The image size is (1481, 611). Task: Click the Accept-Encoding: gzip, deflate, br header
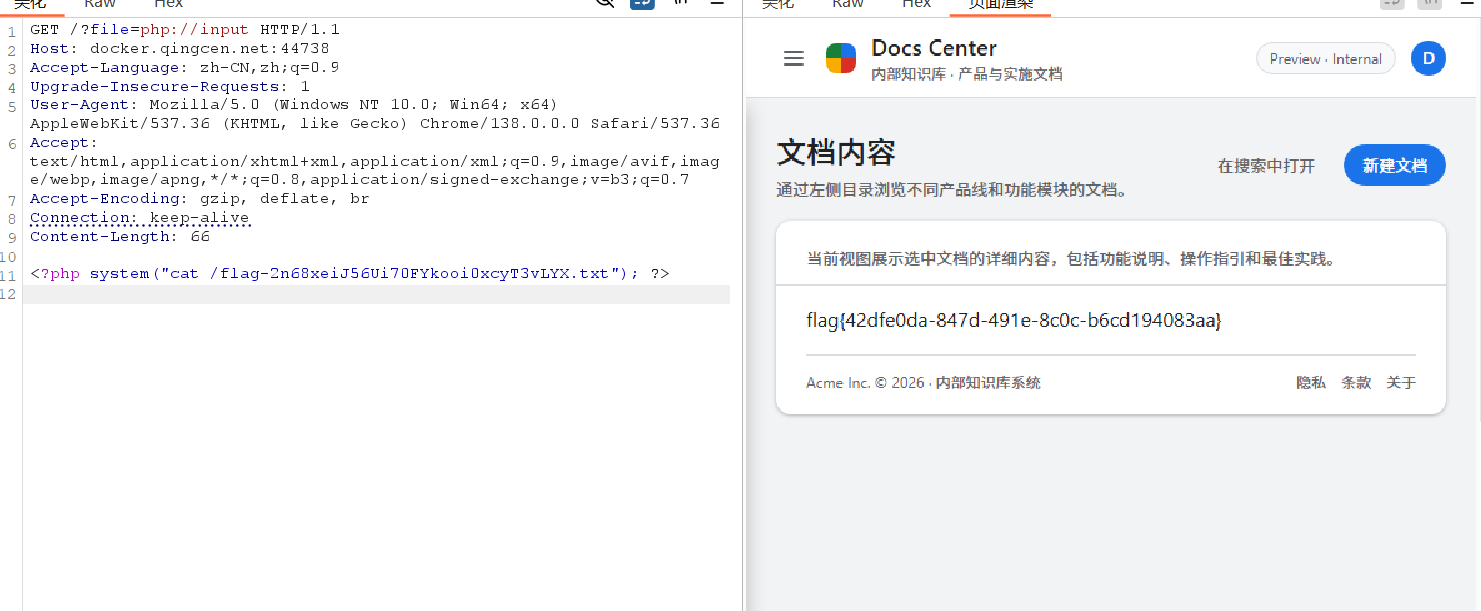[x=200, y=199]
